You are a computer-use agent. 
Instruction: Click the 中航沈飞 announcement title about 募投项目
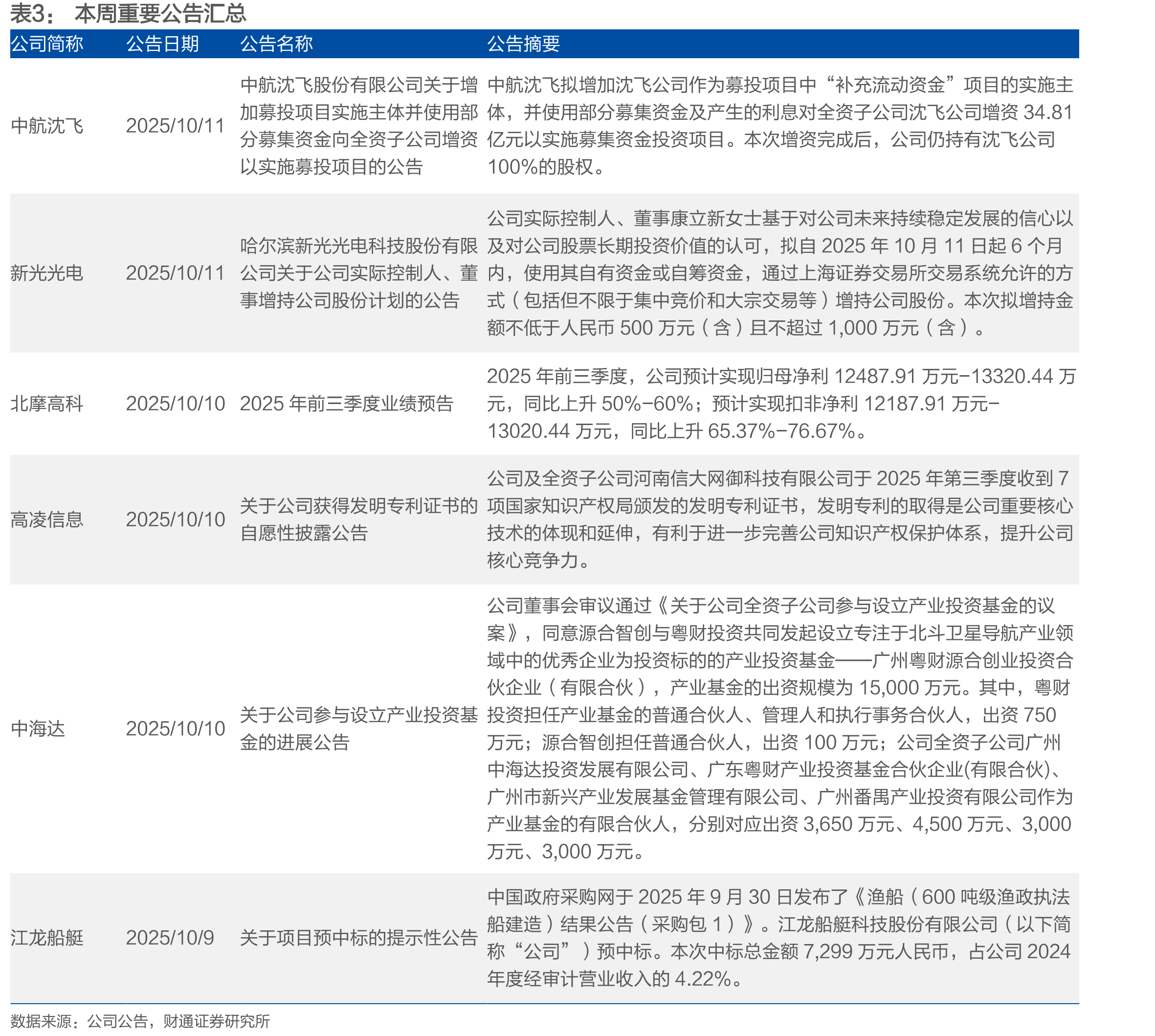(359, 126)
